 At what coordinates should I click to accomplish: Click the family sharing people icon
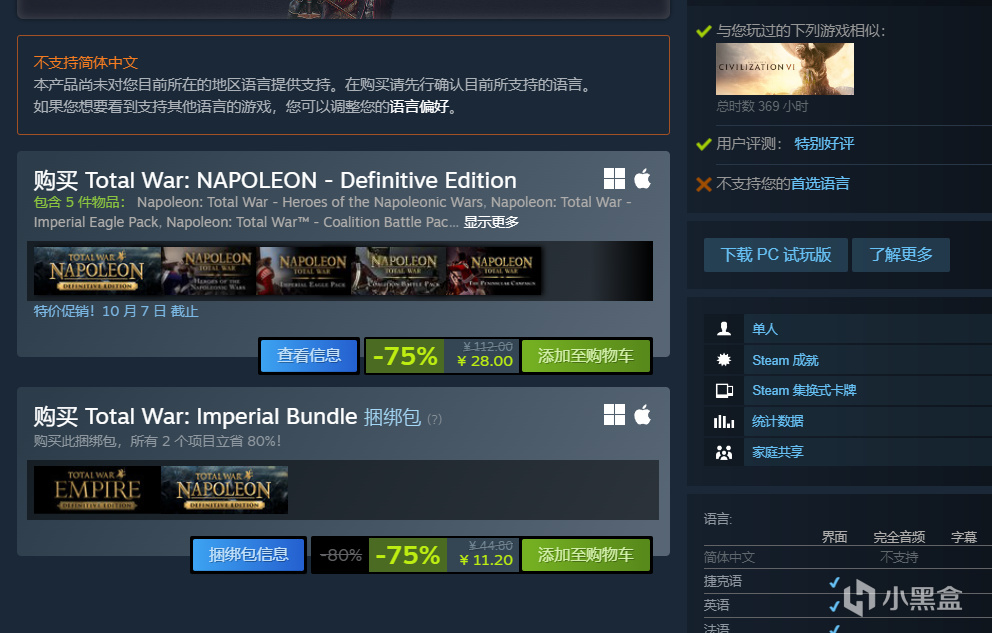click(724, 452)
